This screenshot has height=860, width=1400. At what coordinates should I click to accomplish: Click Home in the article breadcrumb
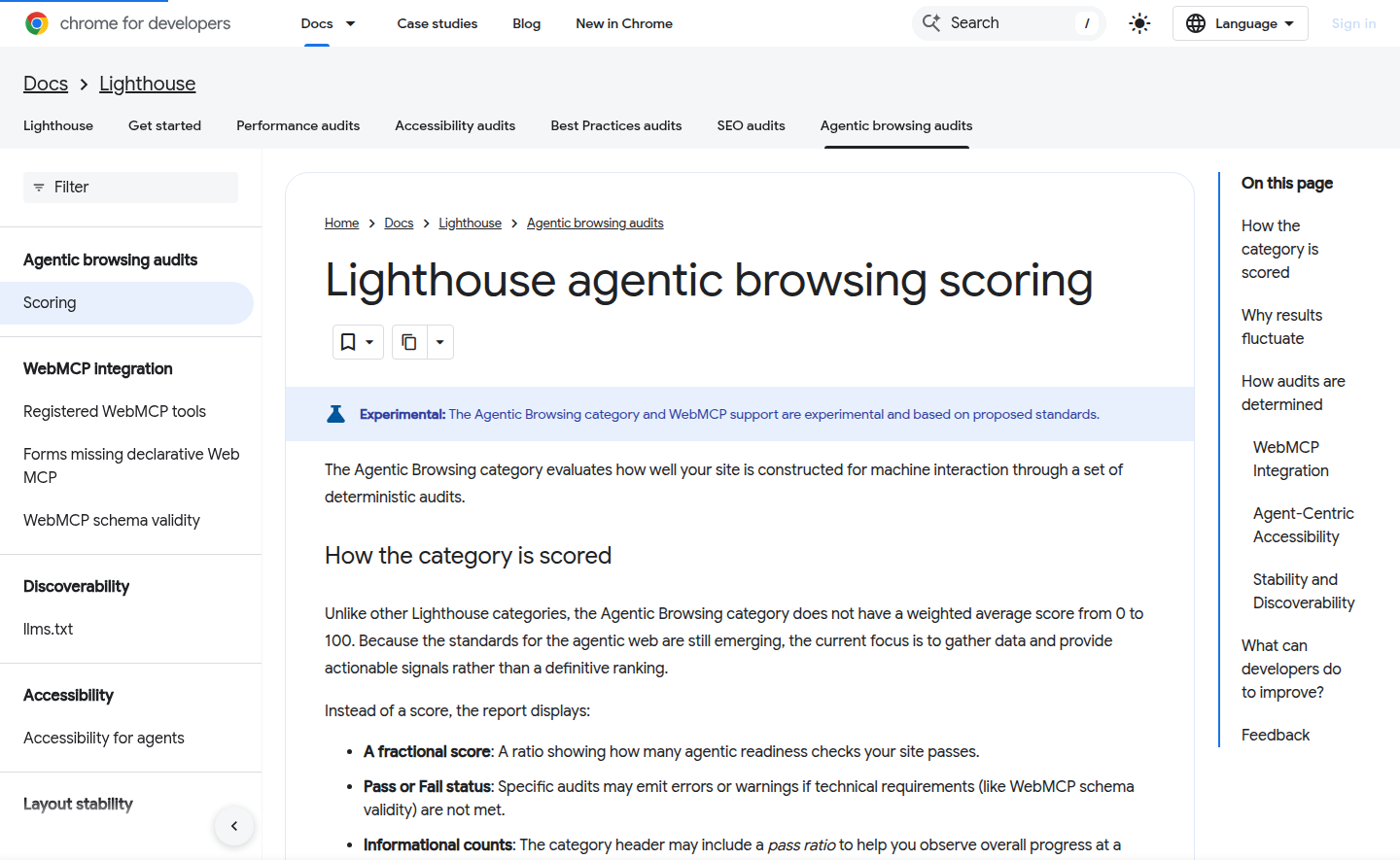341,223
